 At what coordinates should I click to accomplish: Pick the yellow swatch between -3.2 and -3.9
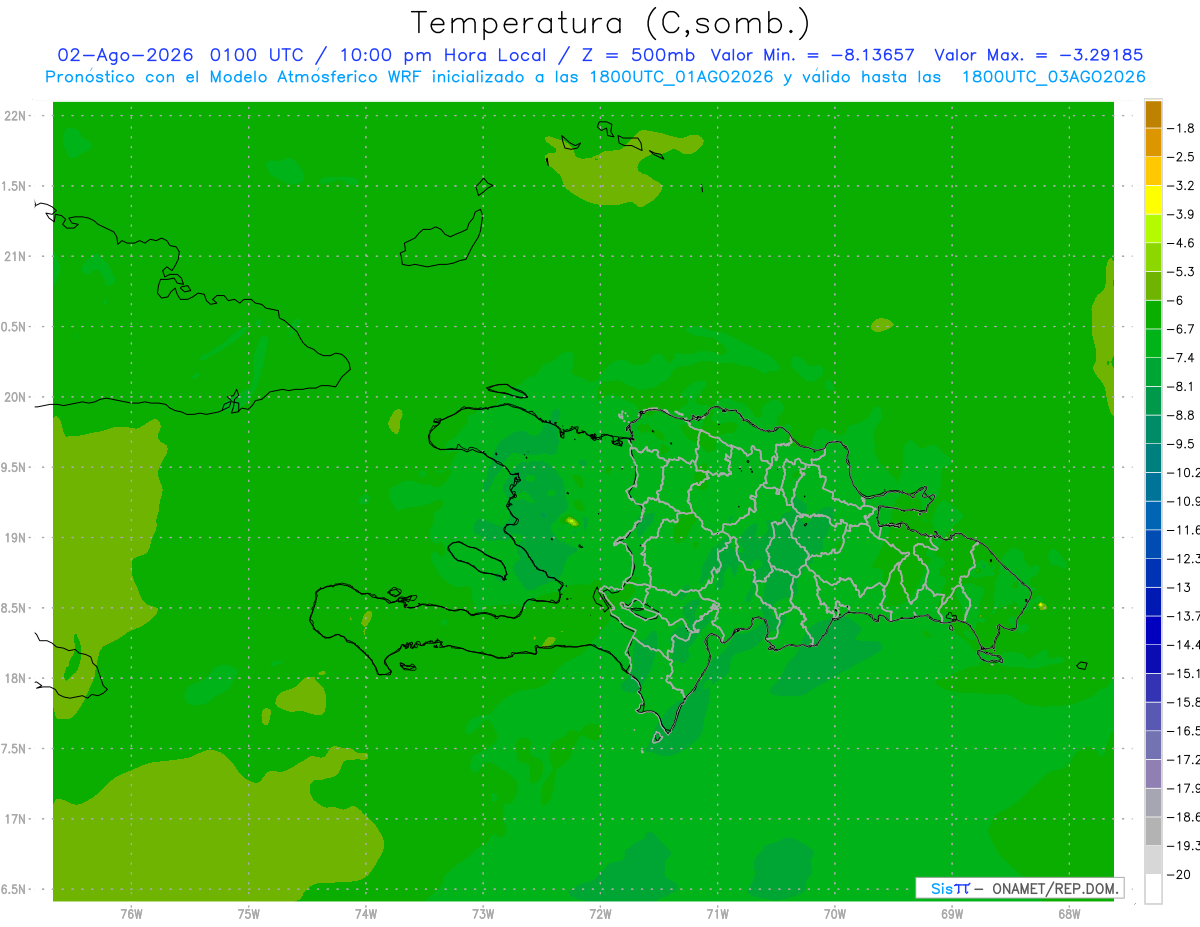point(1153,200)
